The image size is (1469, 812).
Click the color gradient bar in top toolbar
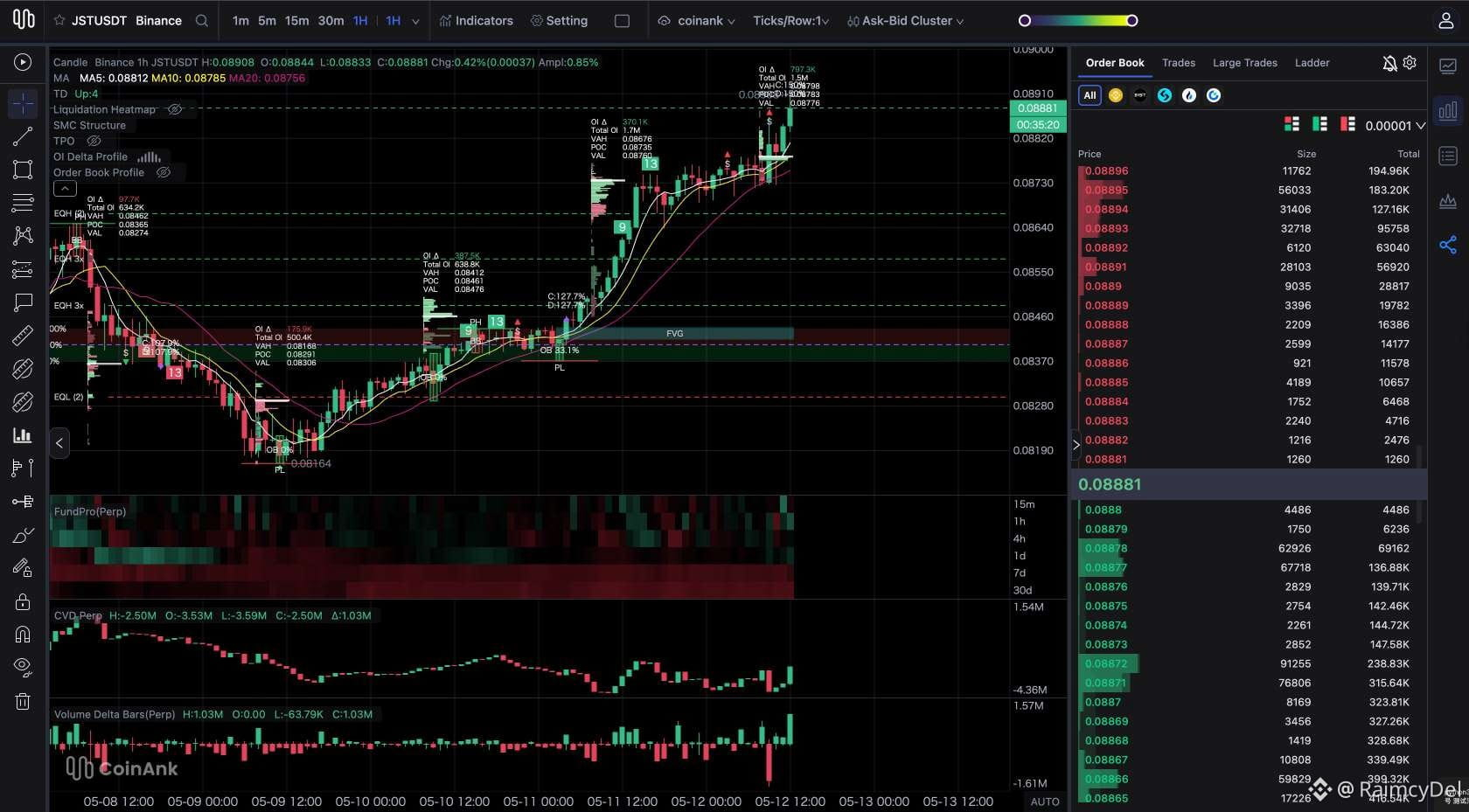click(1078, 20)
